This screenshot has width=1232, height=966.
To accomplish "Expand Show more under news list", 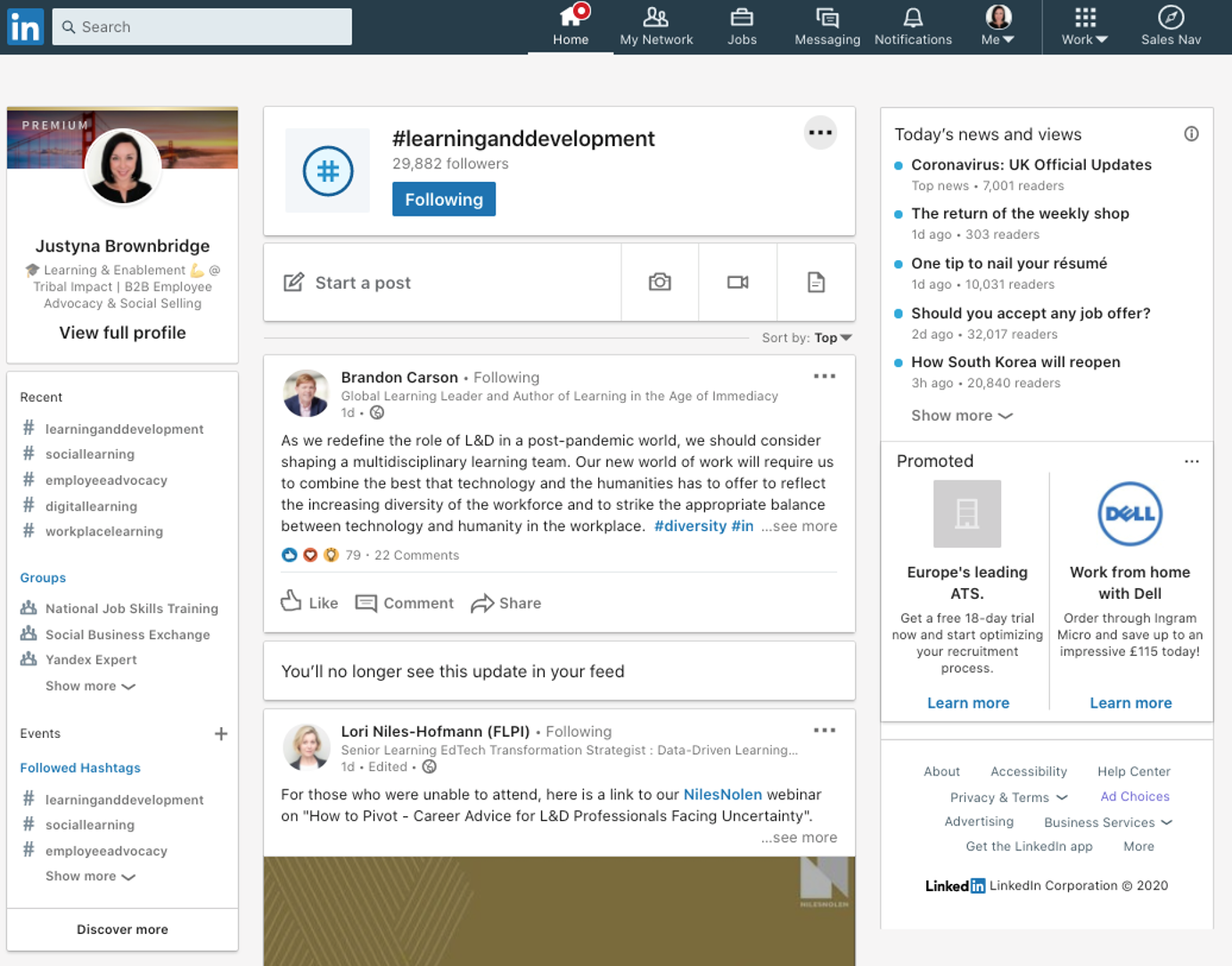I will click(x=961, y=415).
